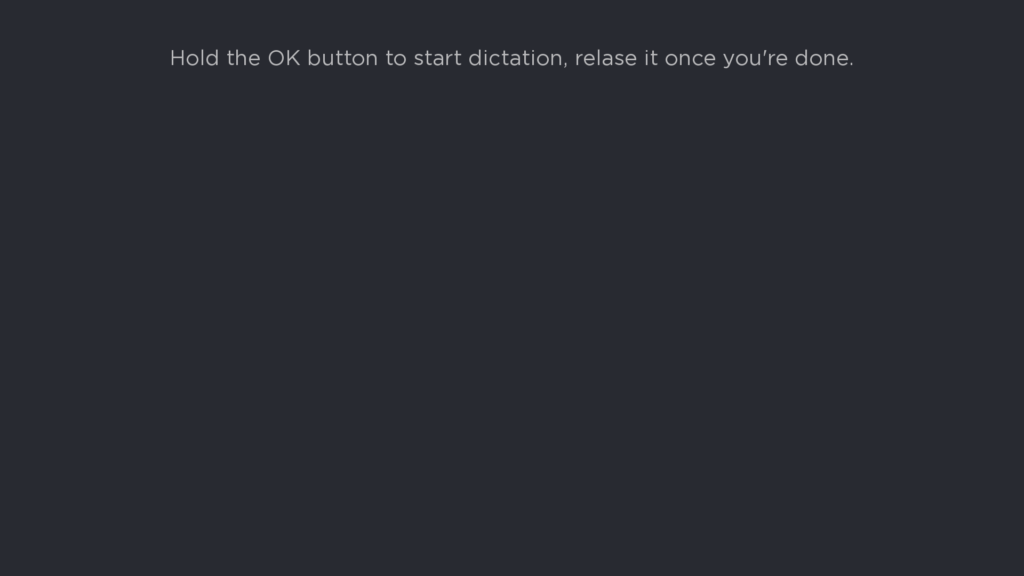Click the word "once" in the instruction
Viewport: 1024px width, 576px height.
pyautogui.click(x=690, y=59)
